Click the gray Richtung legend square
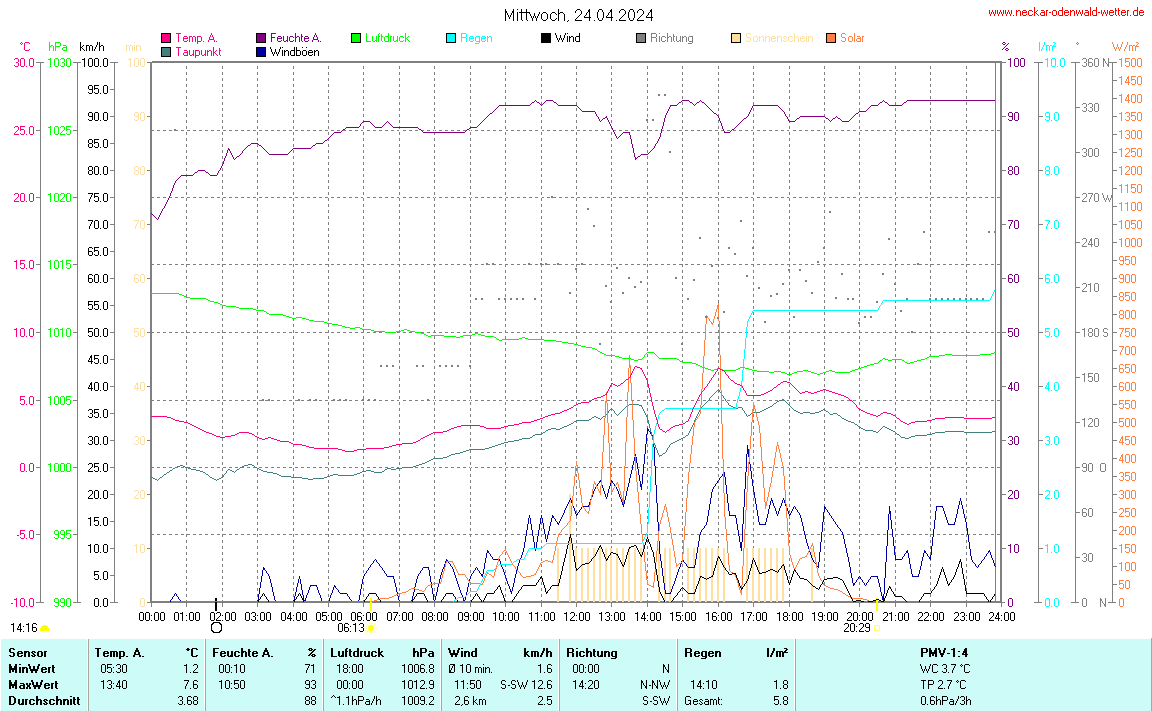 pos(641,38)
